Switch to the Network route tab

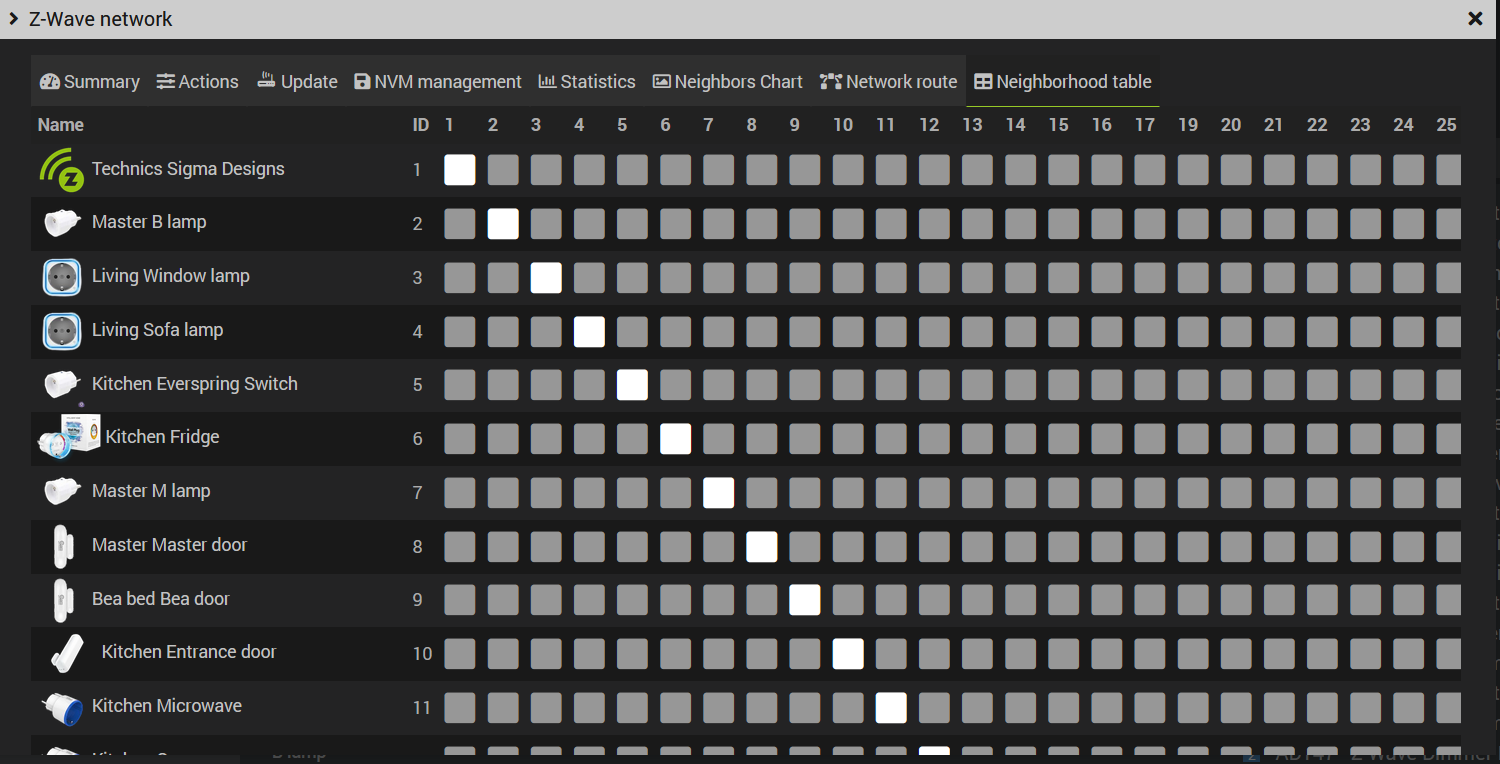pyautogui.click(x=889, y=82)
